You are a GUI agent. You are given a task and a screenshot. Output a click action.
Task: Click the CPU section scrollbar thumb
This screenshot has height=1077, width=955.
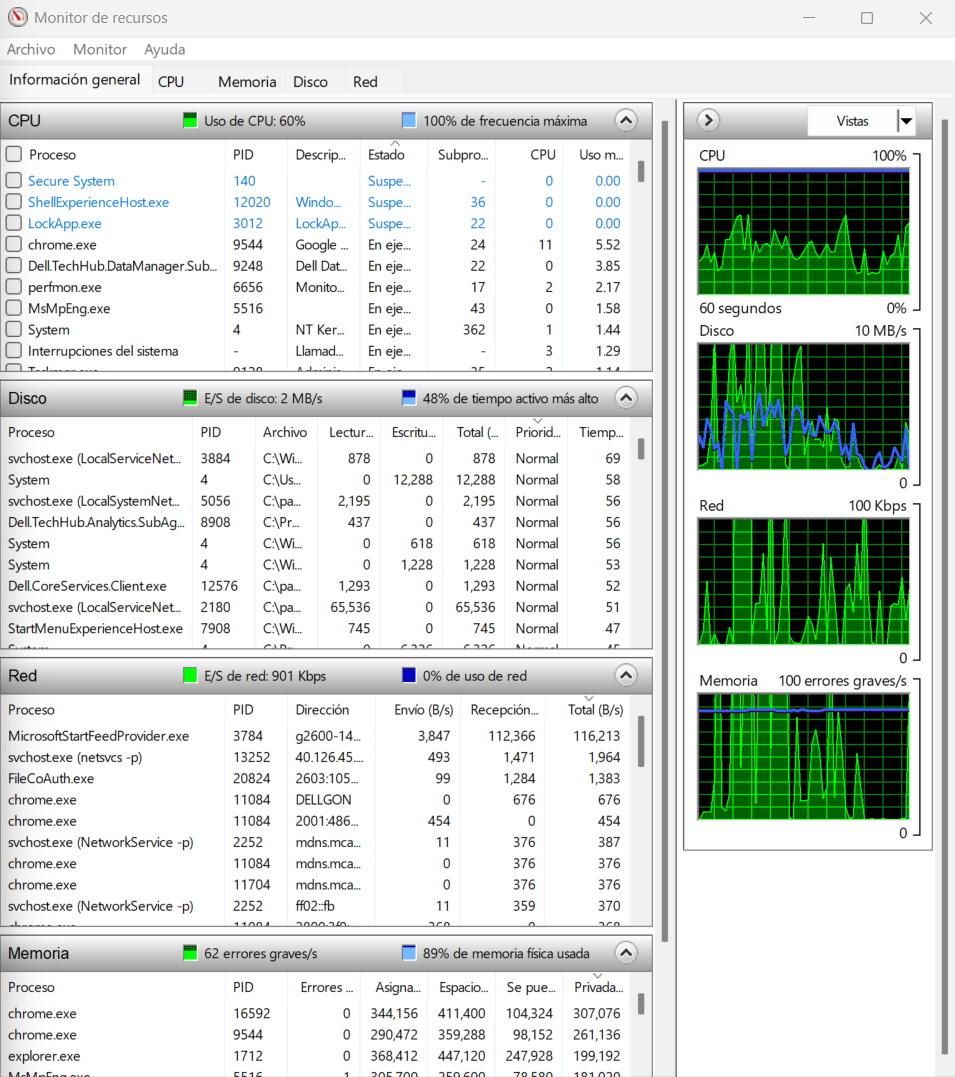click(641, 171)
